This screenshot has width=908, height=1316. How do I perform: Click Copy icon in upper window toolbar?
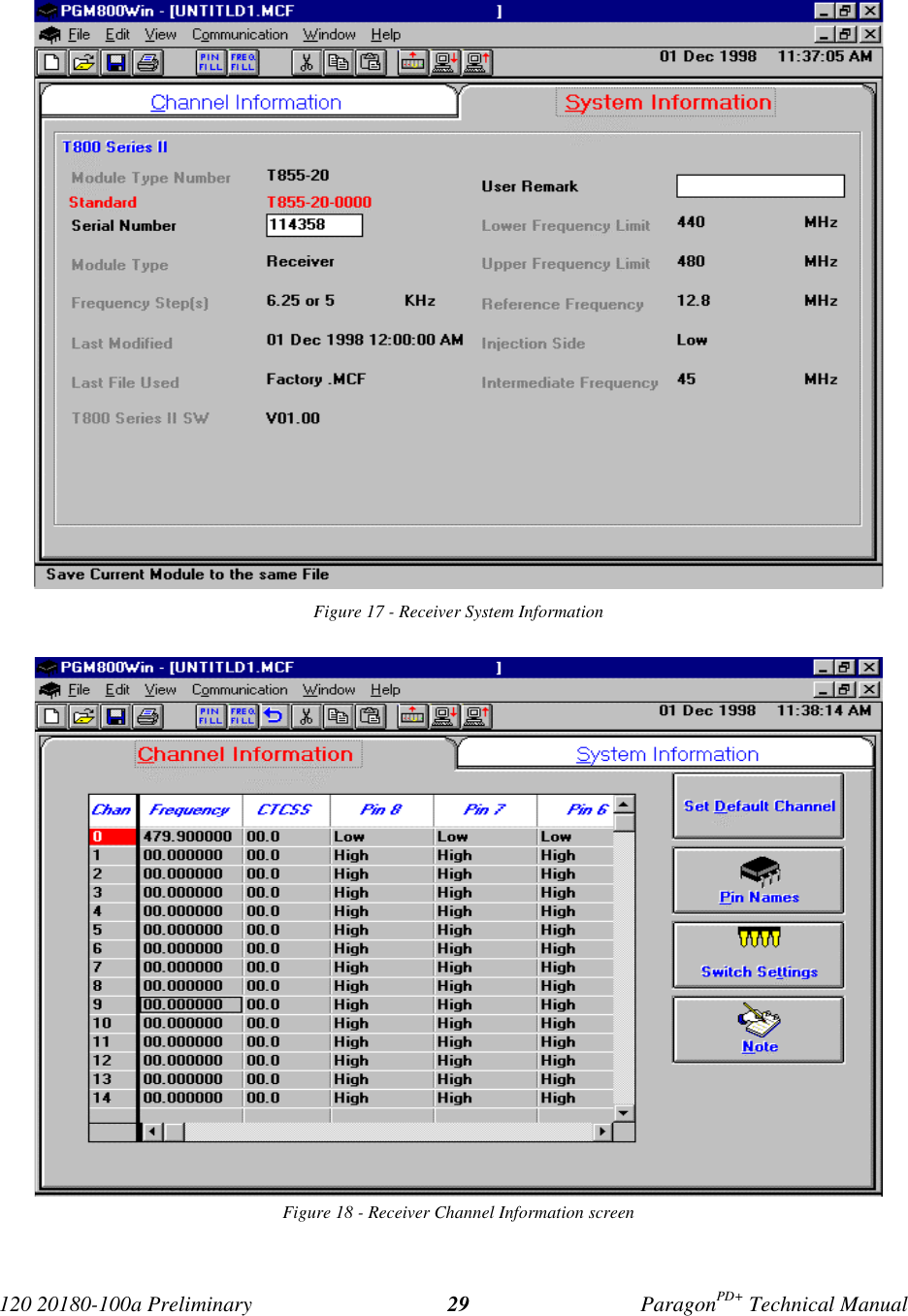pyautogui.click(x=339, y=63)
